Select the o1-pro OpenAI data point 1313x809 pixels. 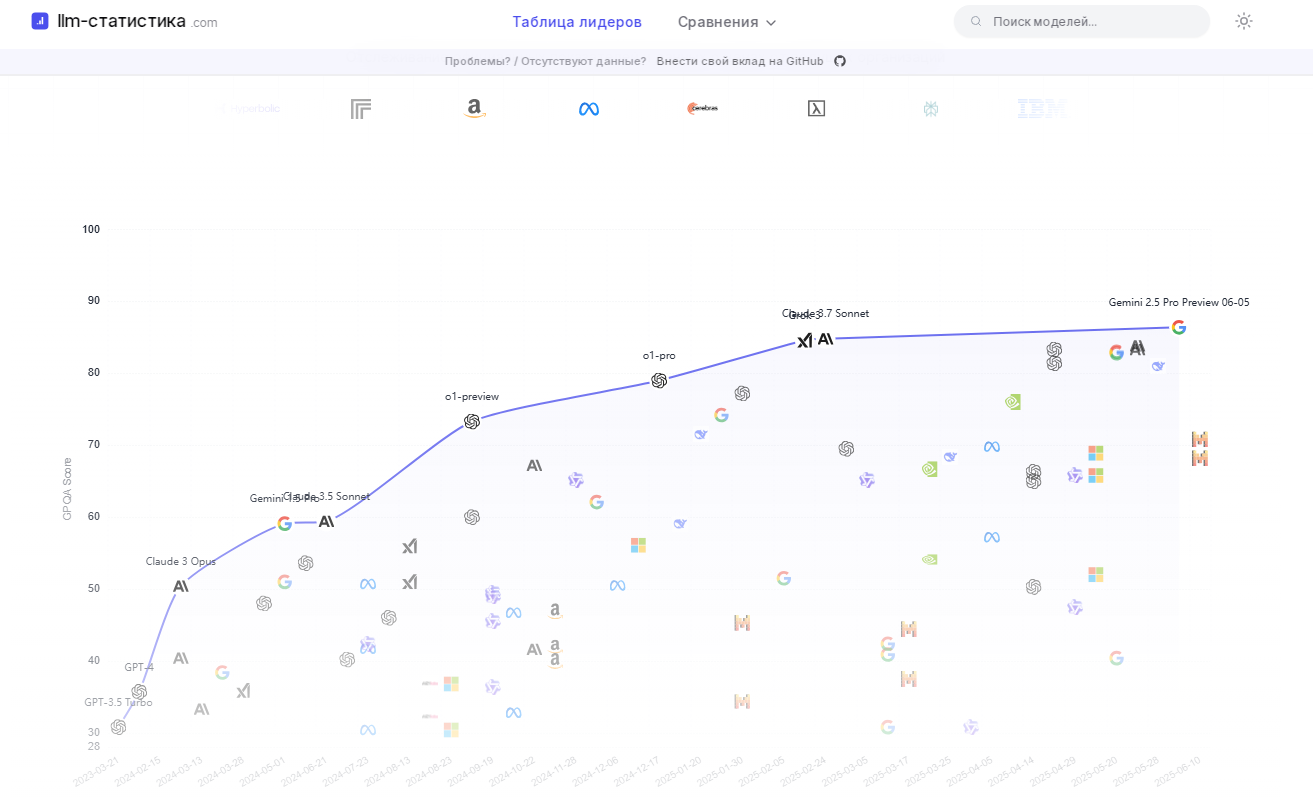659,380
